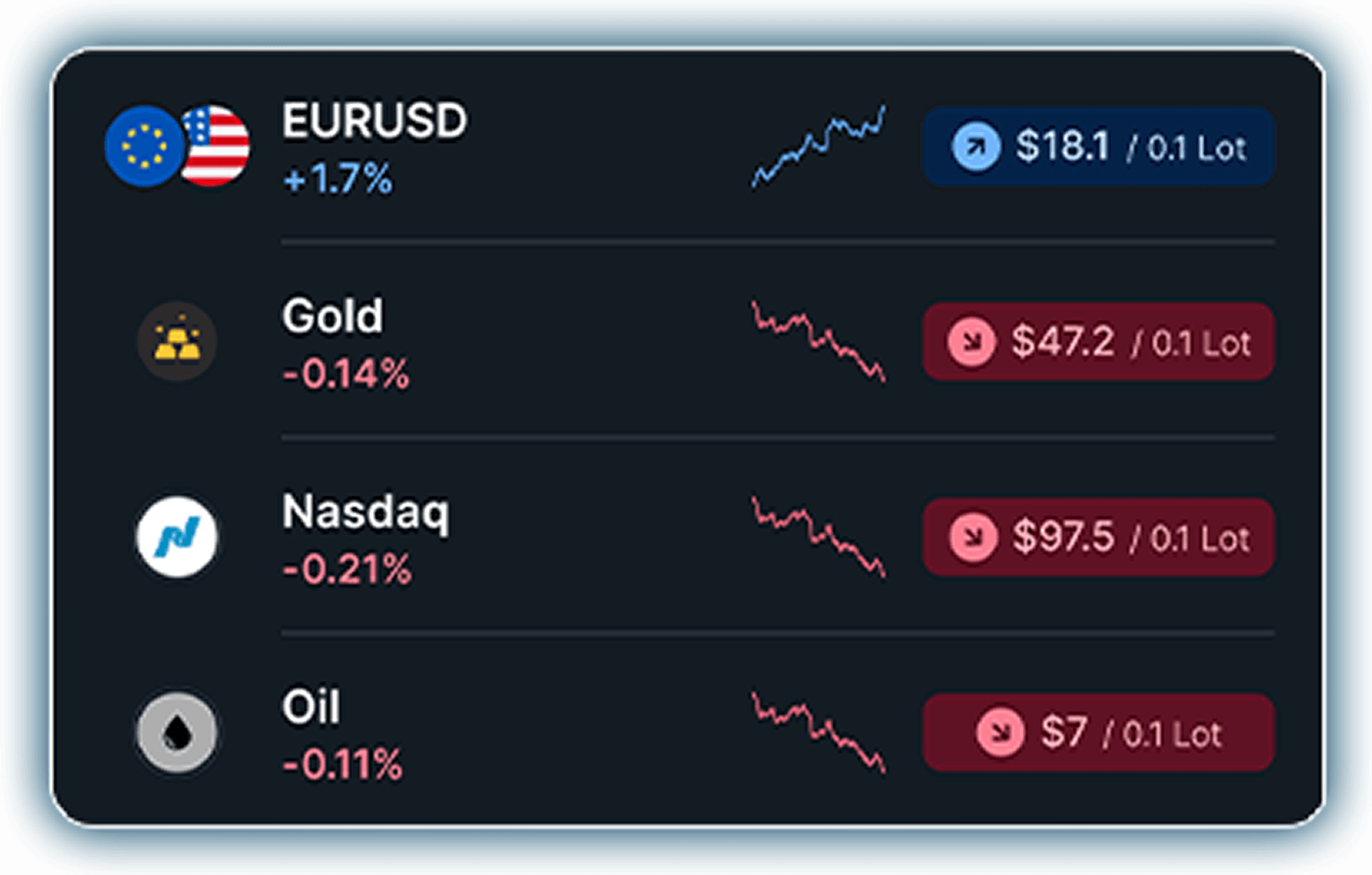Click the Nasdaq logo icon
This screenshot has width=1372, height=875.
(x=176, y=537)
